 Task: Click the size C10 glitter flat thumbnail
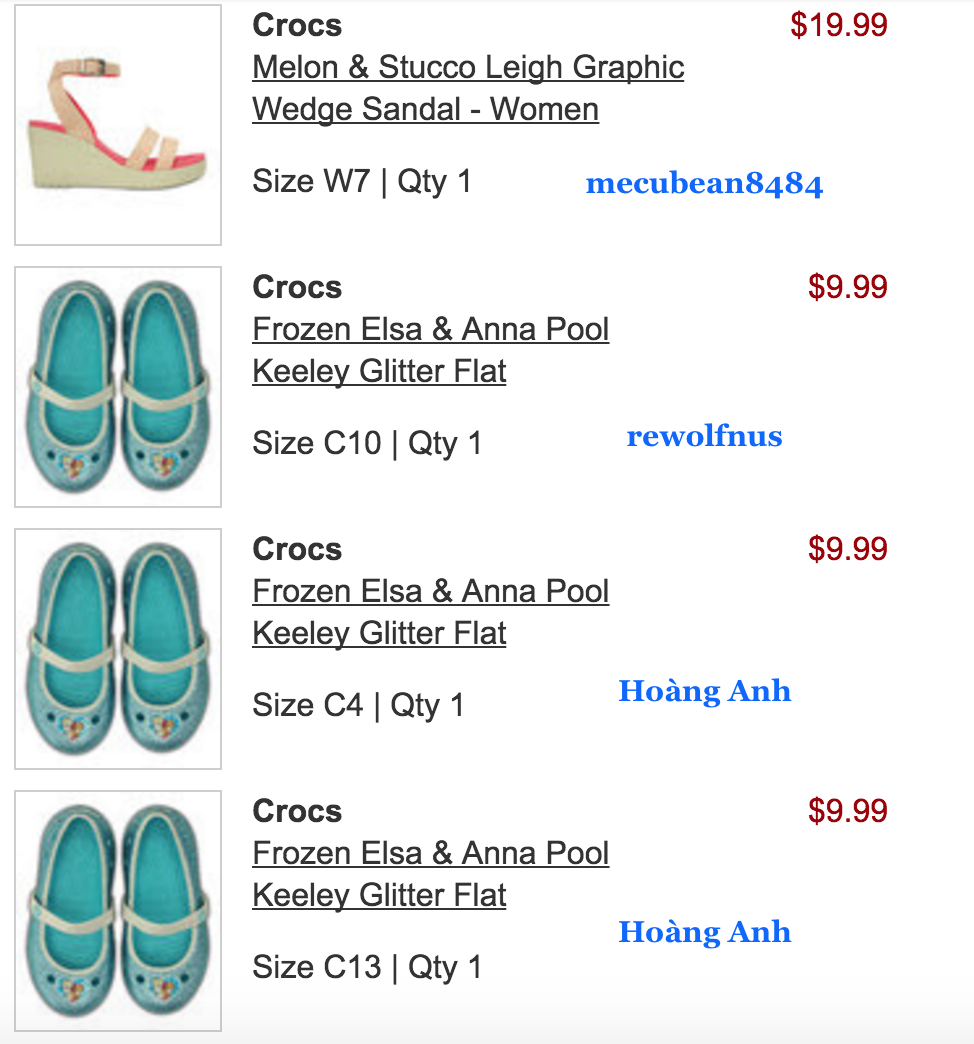[118, 387]
